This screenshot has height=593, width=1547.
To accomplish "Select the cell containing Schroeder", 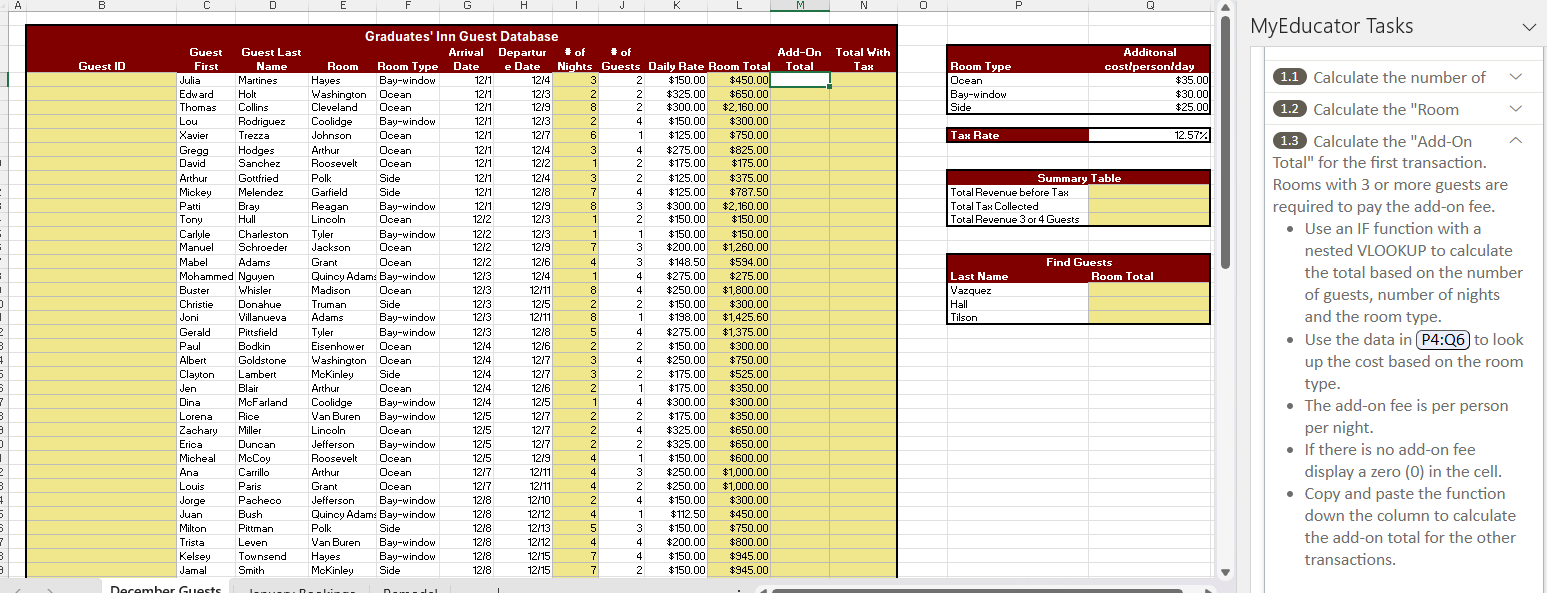I will pos(272,248).
